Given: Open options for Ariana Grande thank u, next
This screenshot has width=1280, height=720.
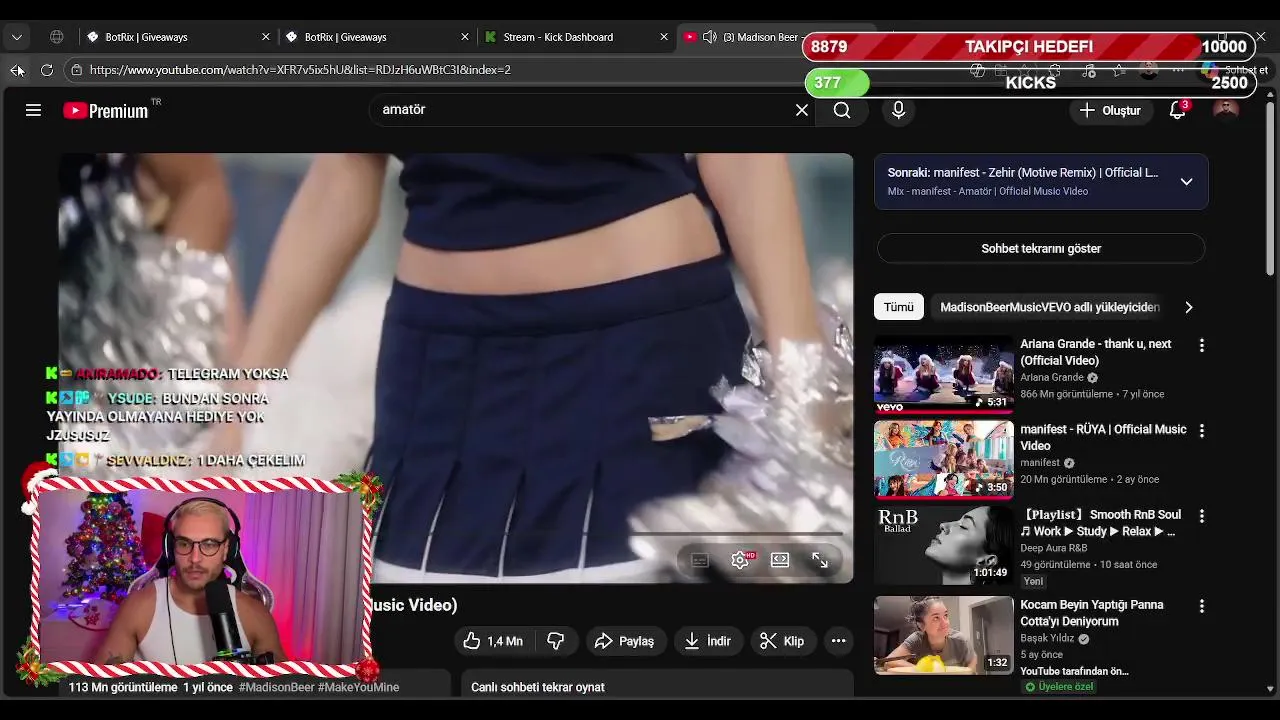Looking at the screenshot, I should click(1202, 345).
